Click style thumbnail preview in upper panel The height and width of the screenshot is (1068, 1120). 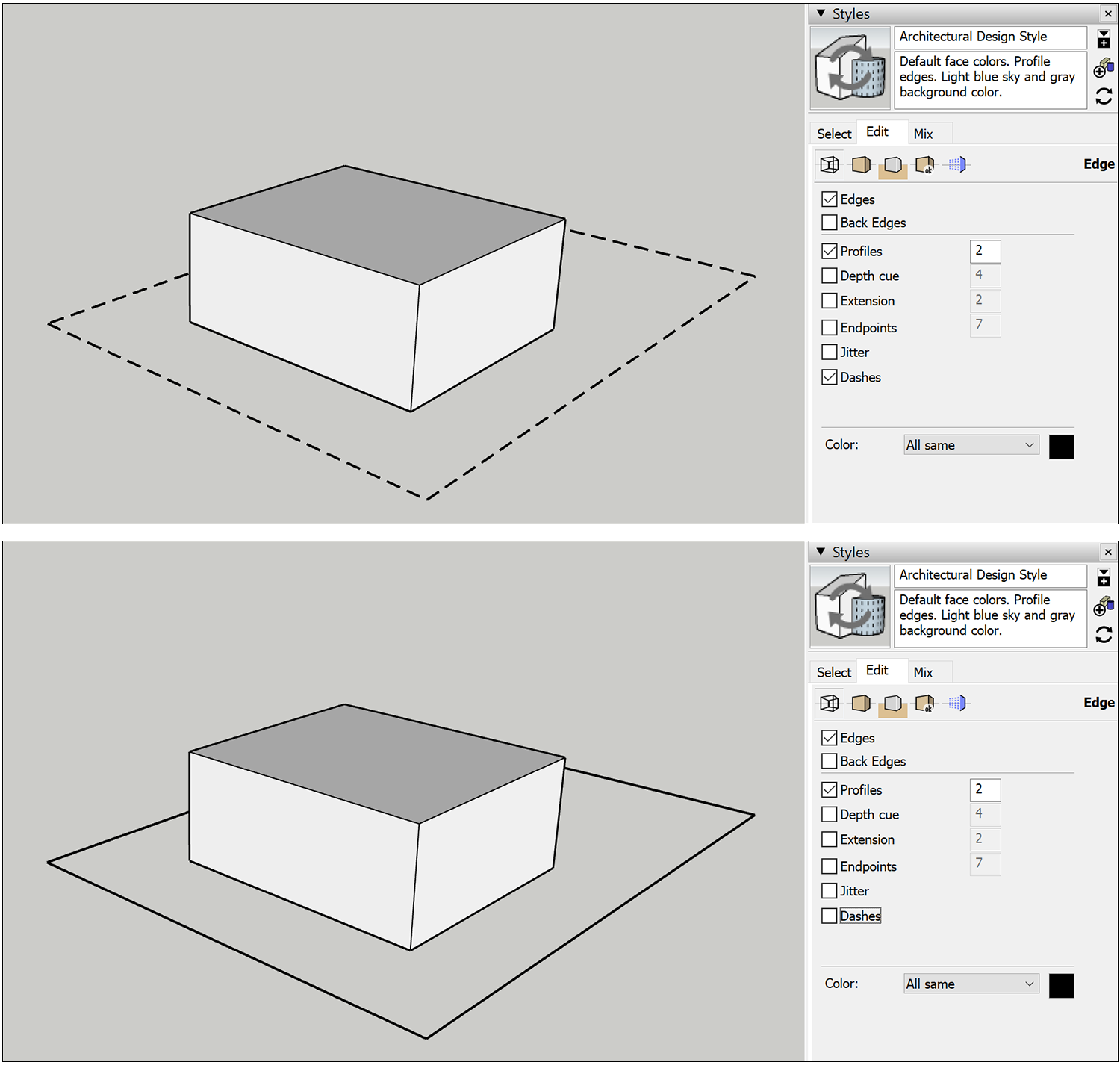[x=850, y=69]
